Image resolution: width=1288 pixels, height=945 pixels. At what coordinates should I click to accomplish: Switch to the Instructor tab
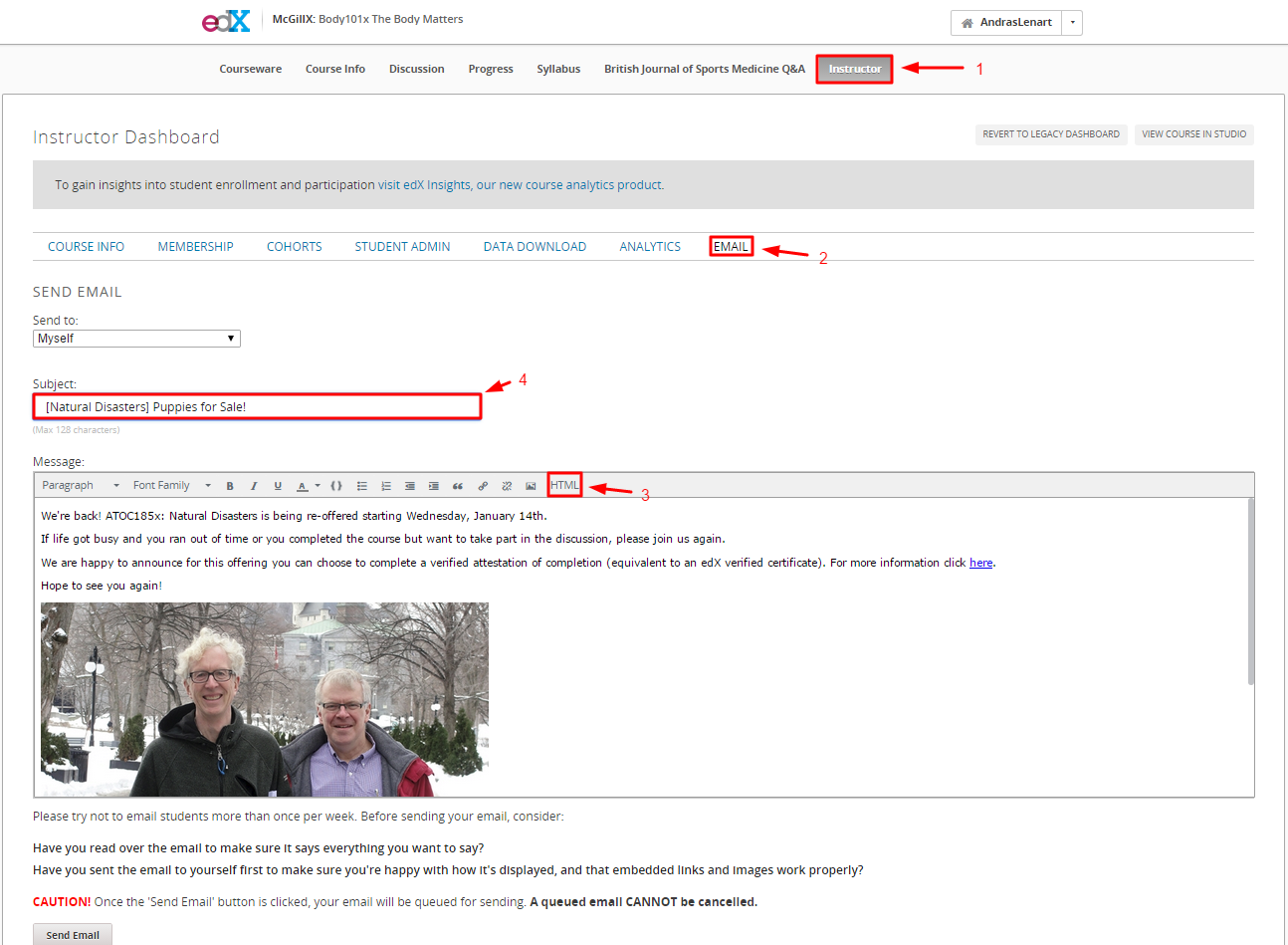click(x=855, y=69)
